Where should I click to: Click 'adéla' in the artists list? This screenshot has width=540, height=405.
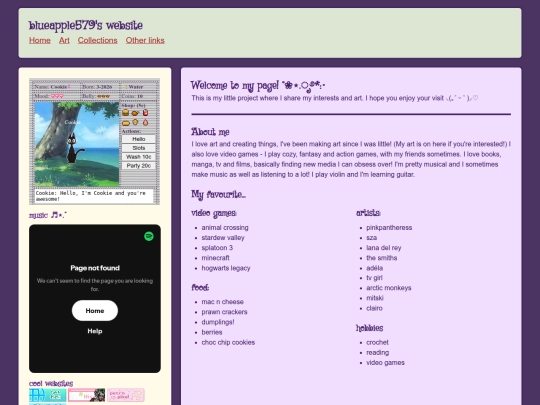[375, 268]
